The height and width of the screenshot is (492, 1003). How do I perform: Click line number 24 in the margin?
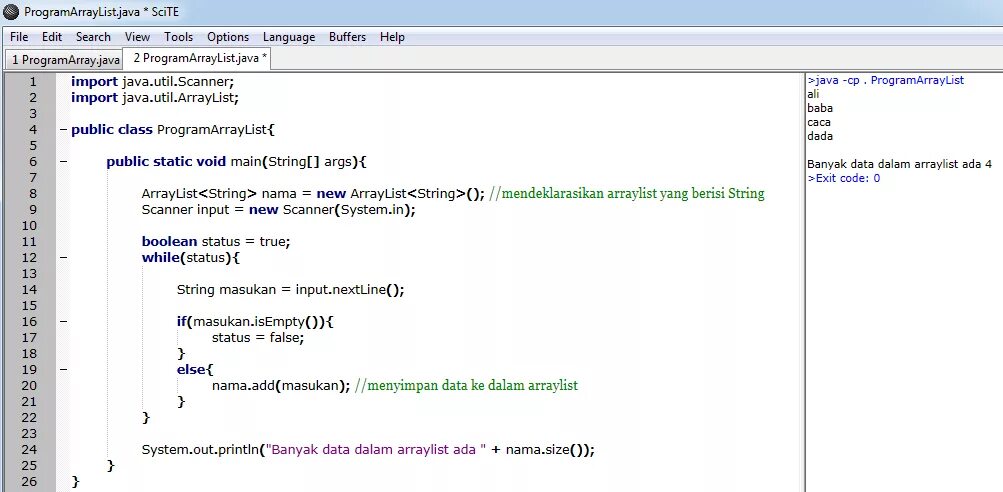(29, 450)
